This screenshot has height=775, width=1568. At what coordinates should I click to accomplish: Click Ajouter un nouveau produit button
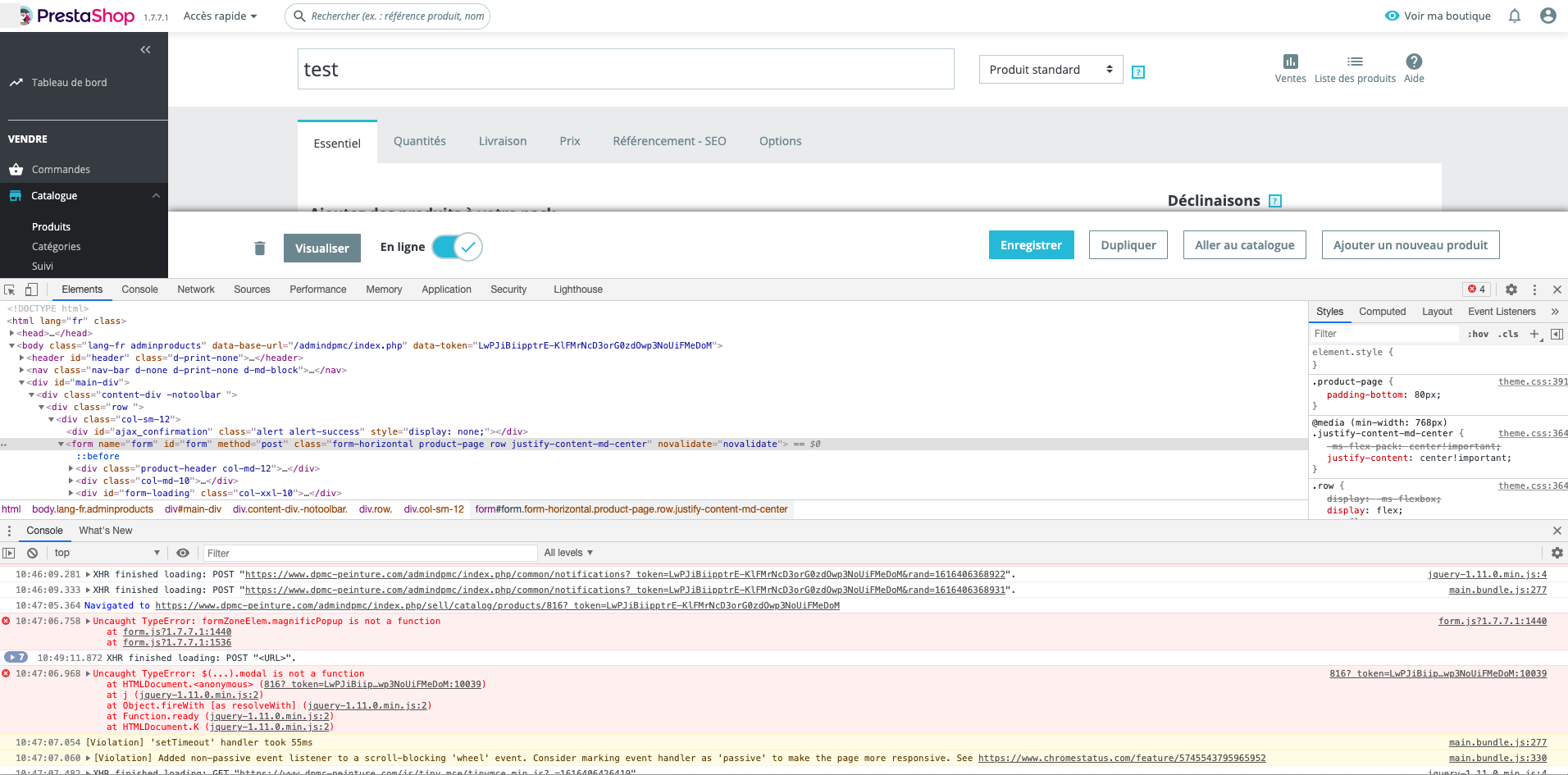coord(1411,245)
